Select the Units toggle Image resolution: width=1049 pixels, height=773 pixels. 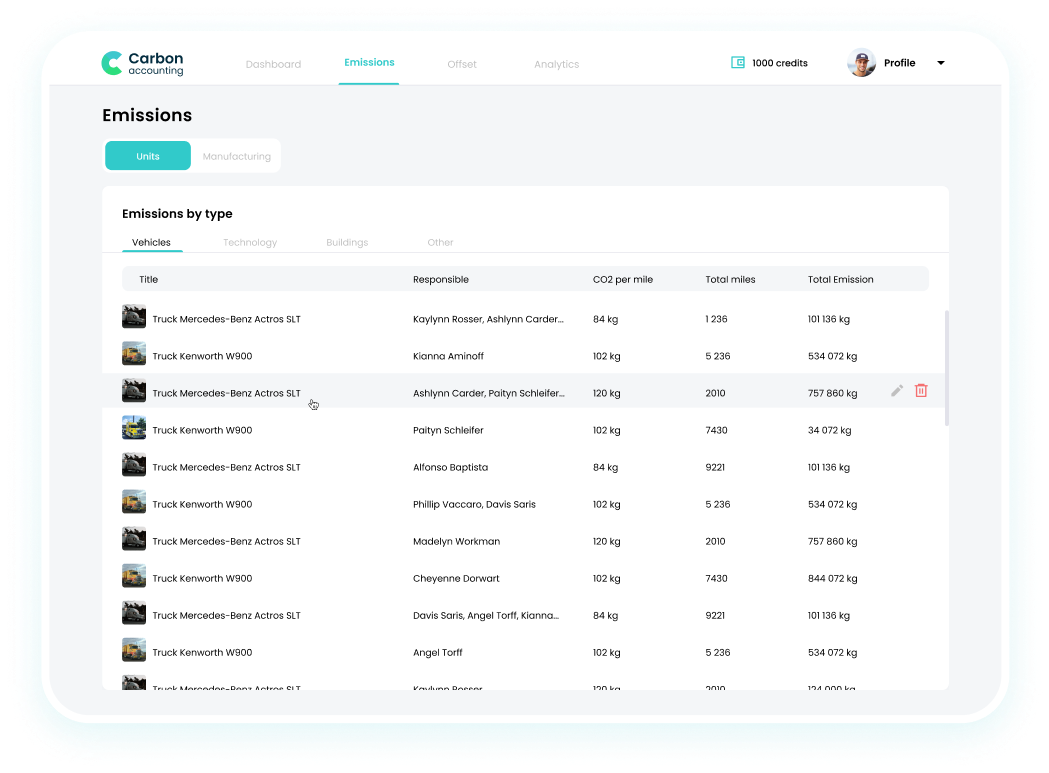pyautogui.click(x=147, y=156)
